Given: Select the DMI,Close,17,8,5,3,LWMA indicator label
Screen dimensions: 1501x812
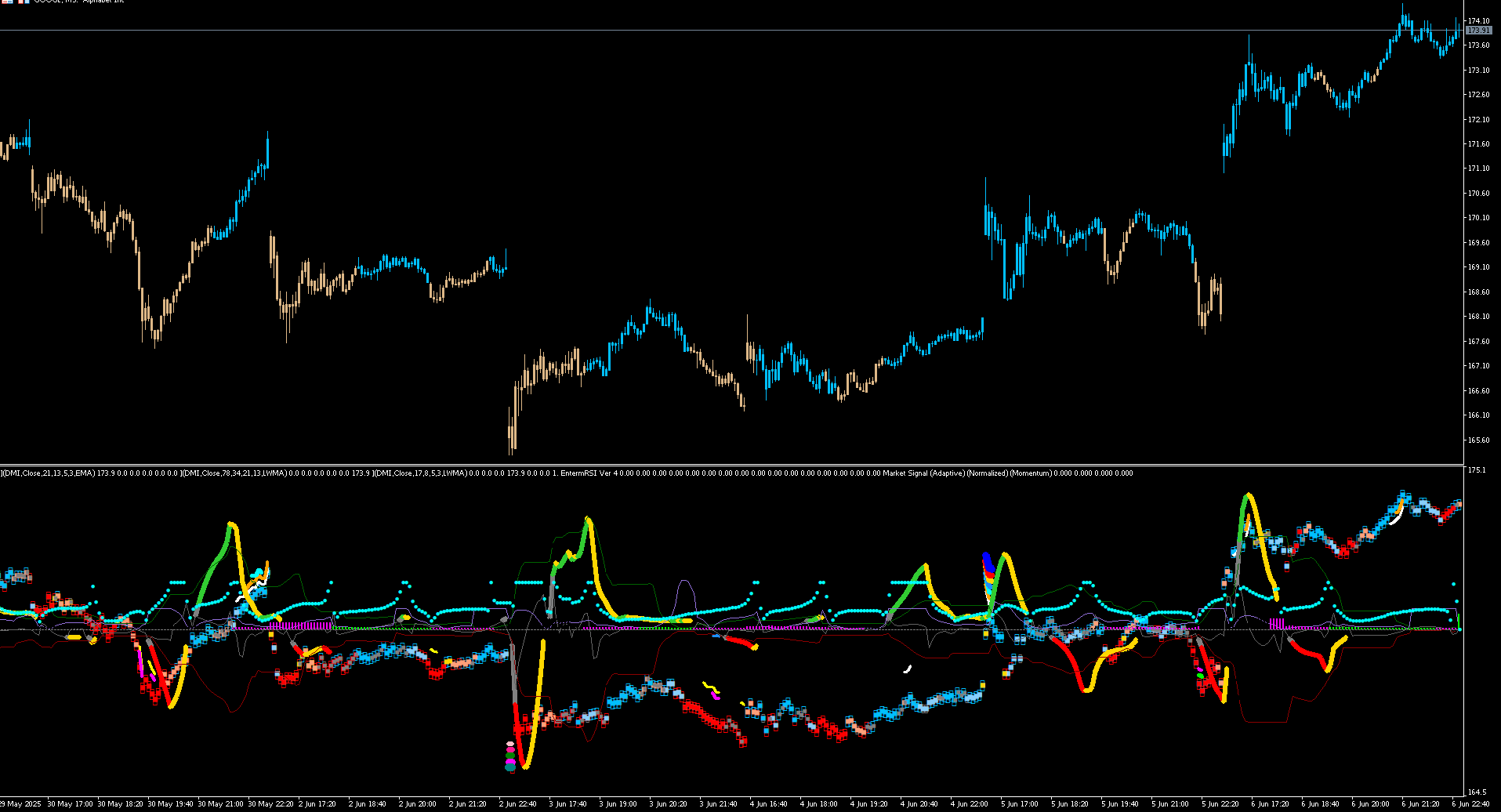Looking at the screenshot, I should pos(421,473).
